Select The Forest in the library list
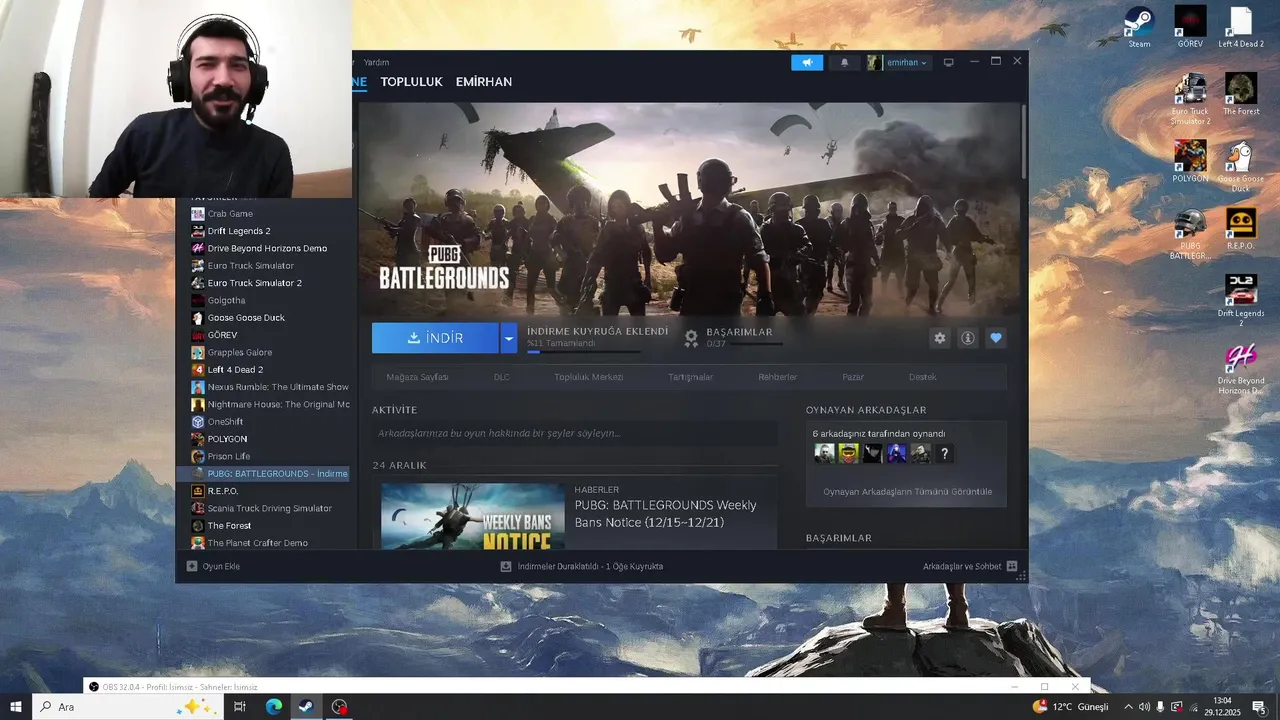 (x=229, y=526)
